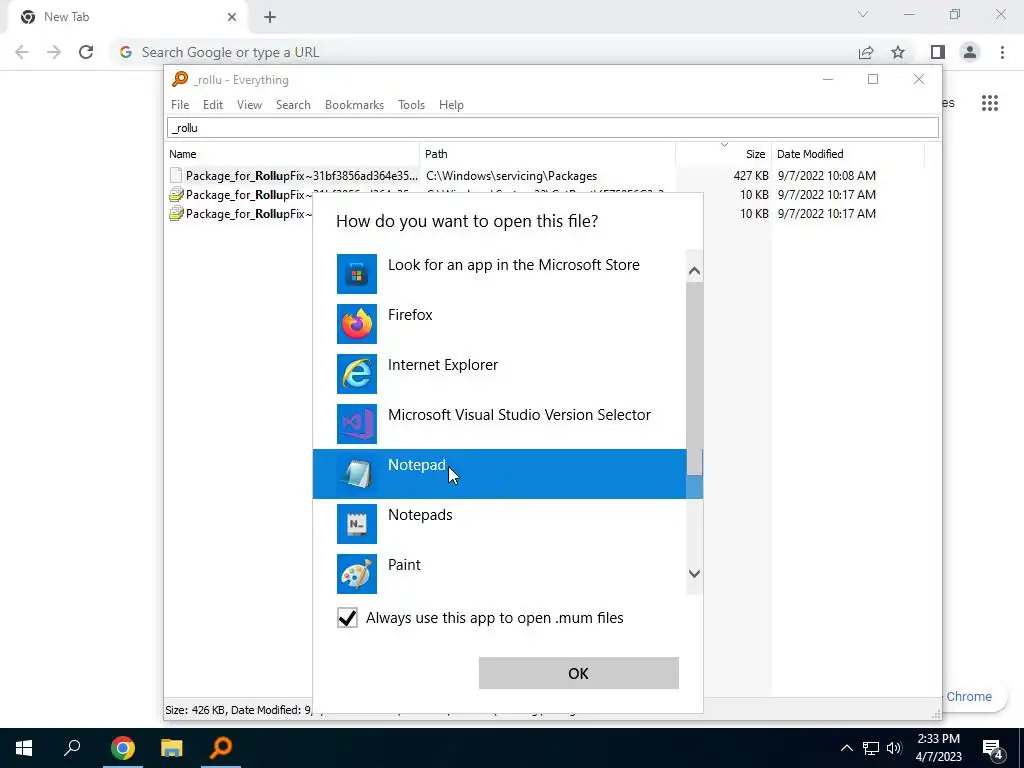Click the Chrome address bar

point(483,52)
